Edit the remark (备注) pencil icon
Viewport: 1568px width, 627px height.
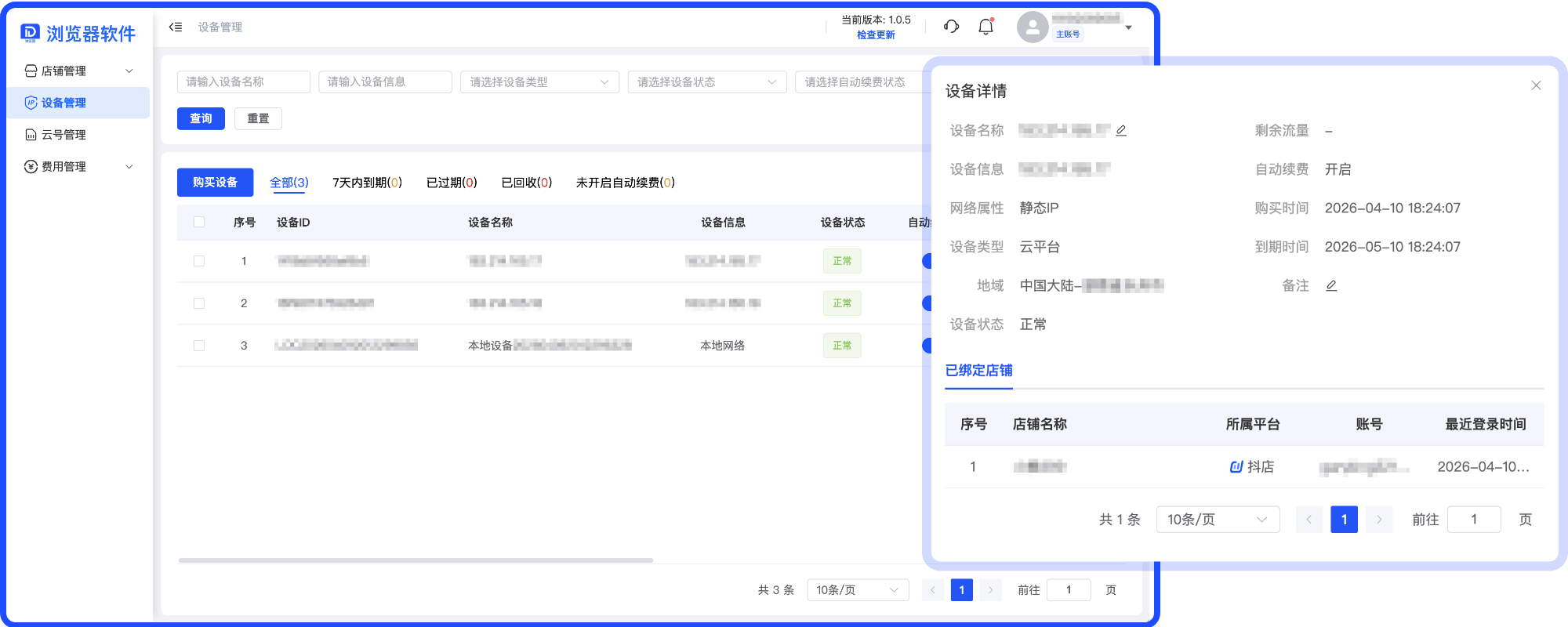pyautogui.click(x=1331, y=285)
